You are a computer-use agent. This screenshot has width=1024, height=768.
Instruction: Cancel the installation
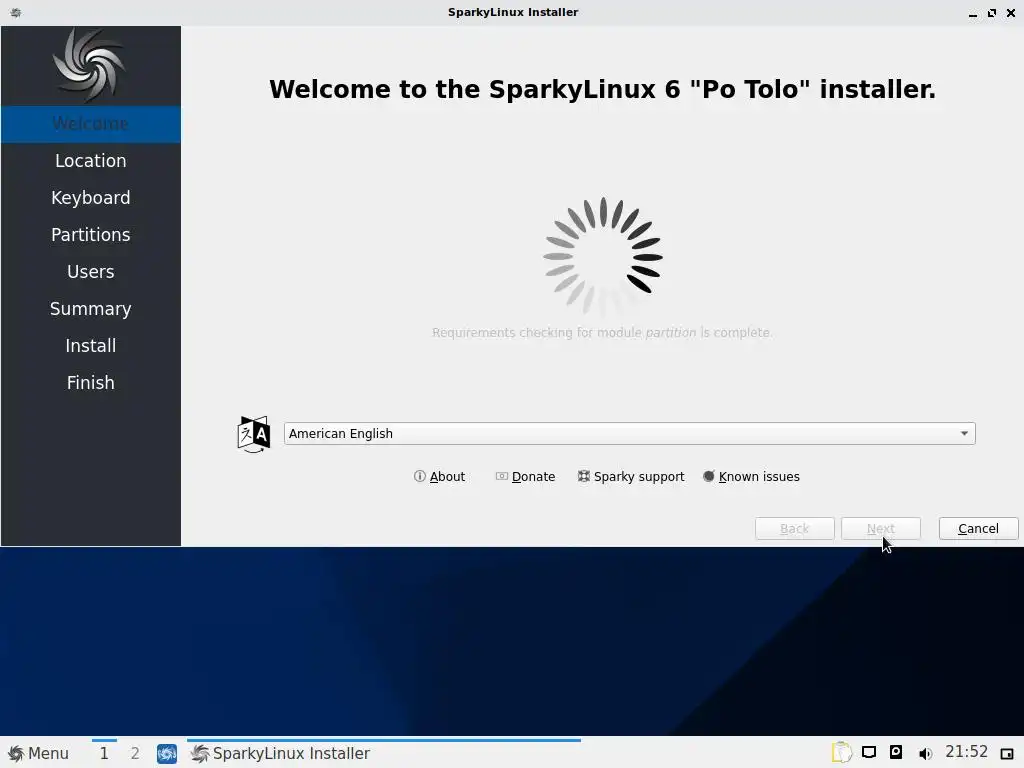[978, 528]
